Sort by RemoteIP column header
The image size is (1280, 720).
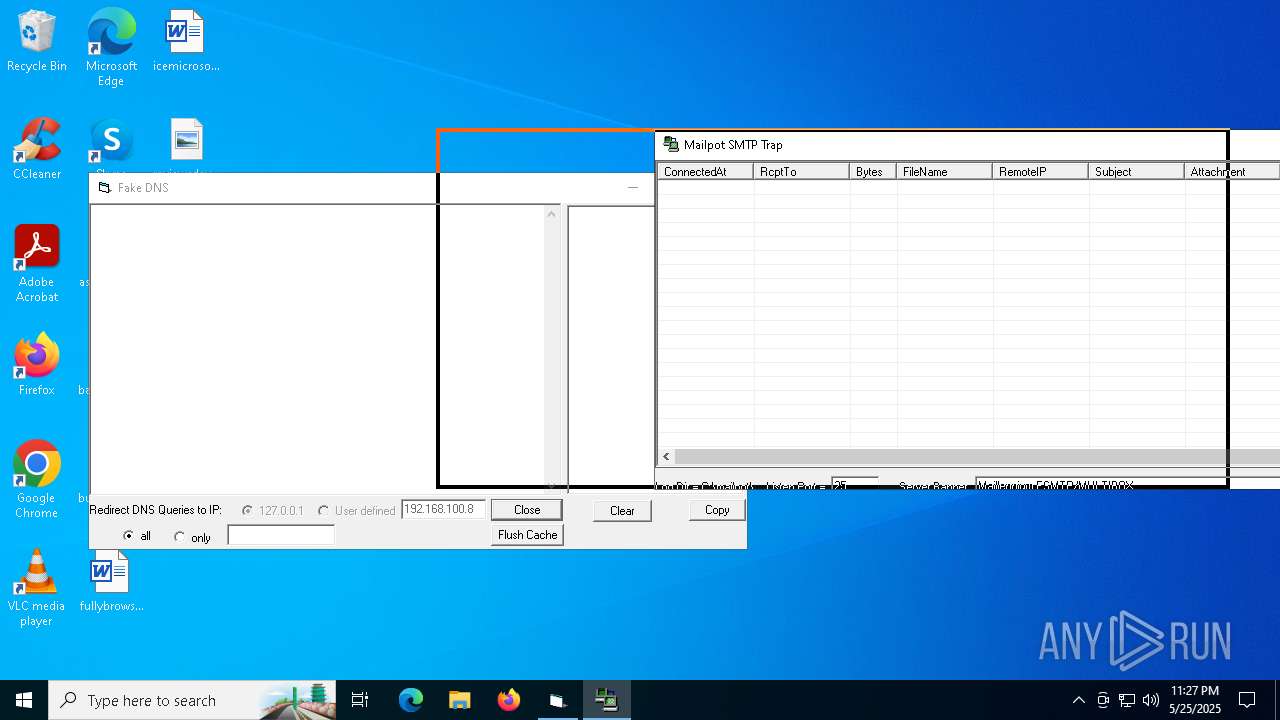point(1040,172)
